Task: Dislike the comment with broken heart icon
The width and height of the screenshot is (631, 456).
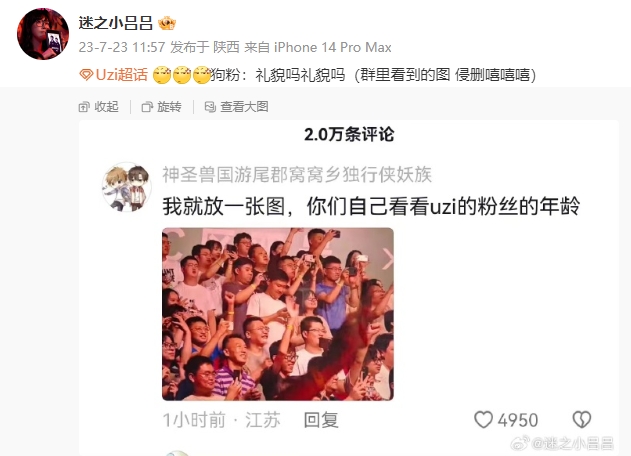Action: point(582,420)
